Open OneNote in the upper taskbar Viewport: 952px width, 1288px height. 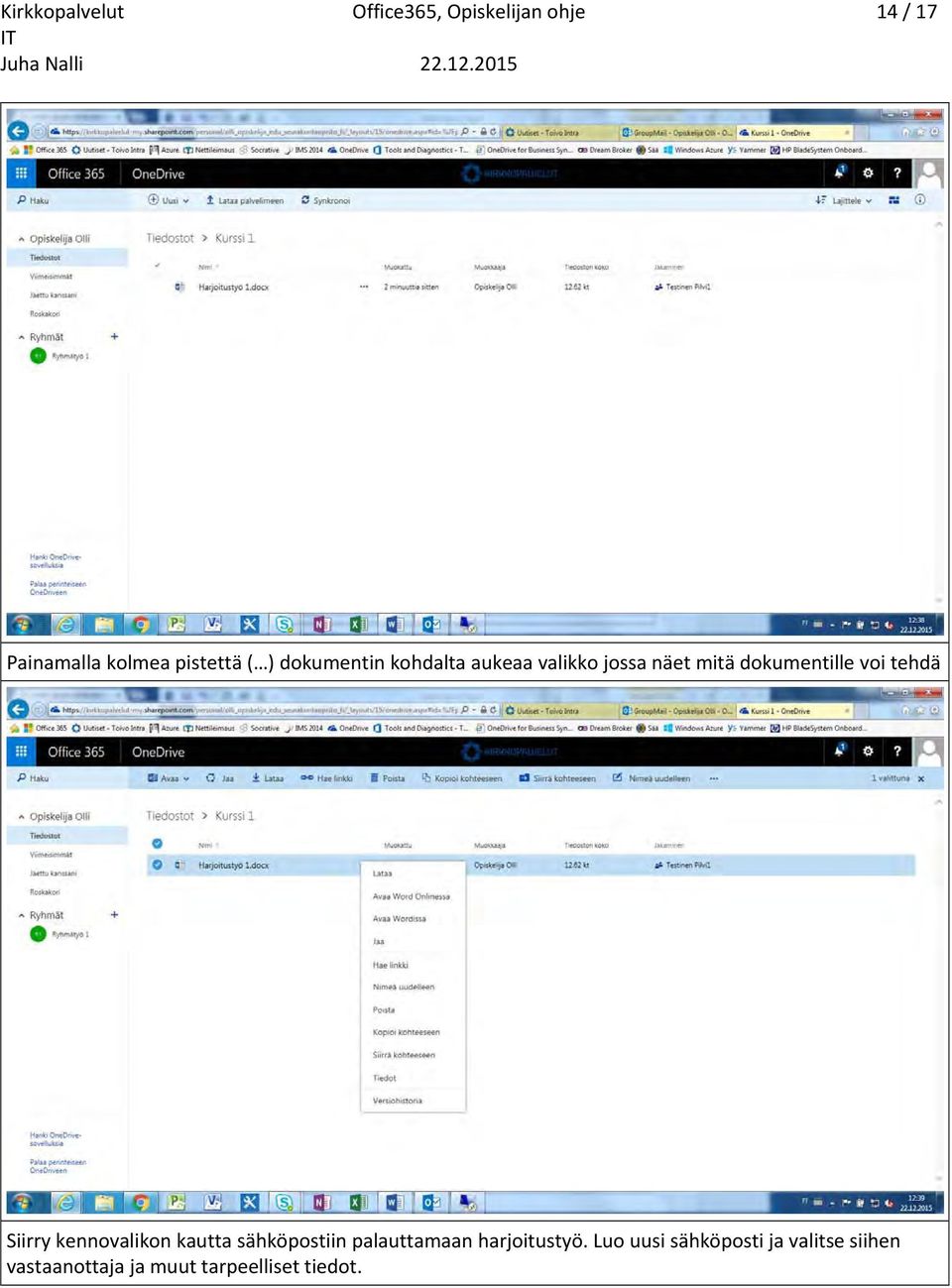(x=321, y=624)
